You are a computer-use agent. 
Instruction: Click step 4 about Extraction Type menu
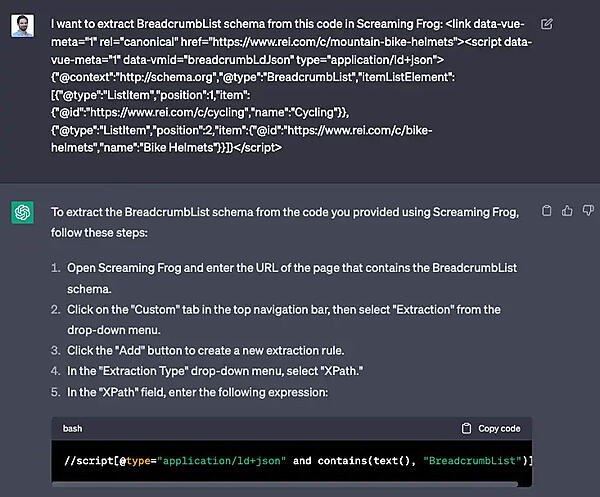[216, 371]
